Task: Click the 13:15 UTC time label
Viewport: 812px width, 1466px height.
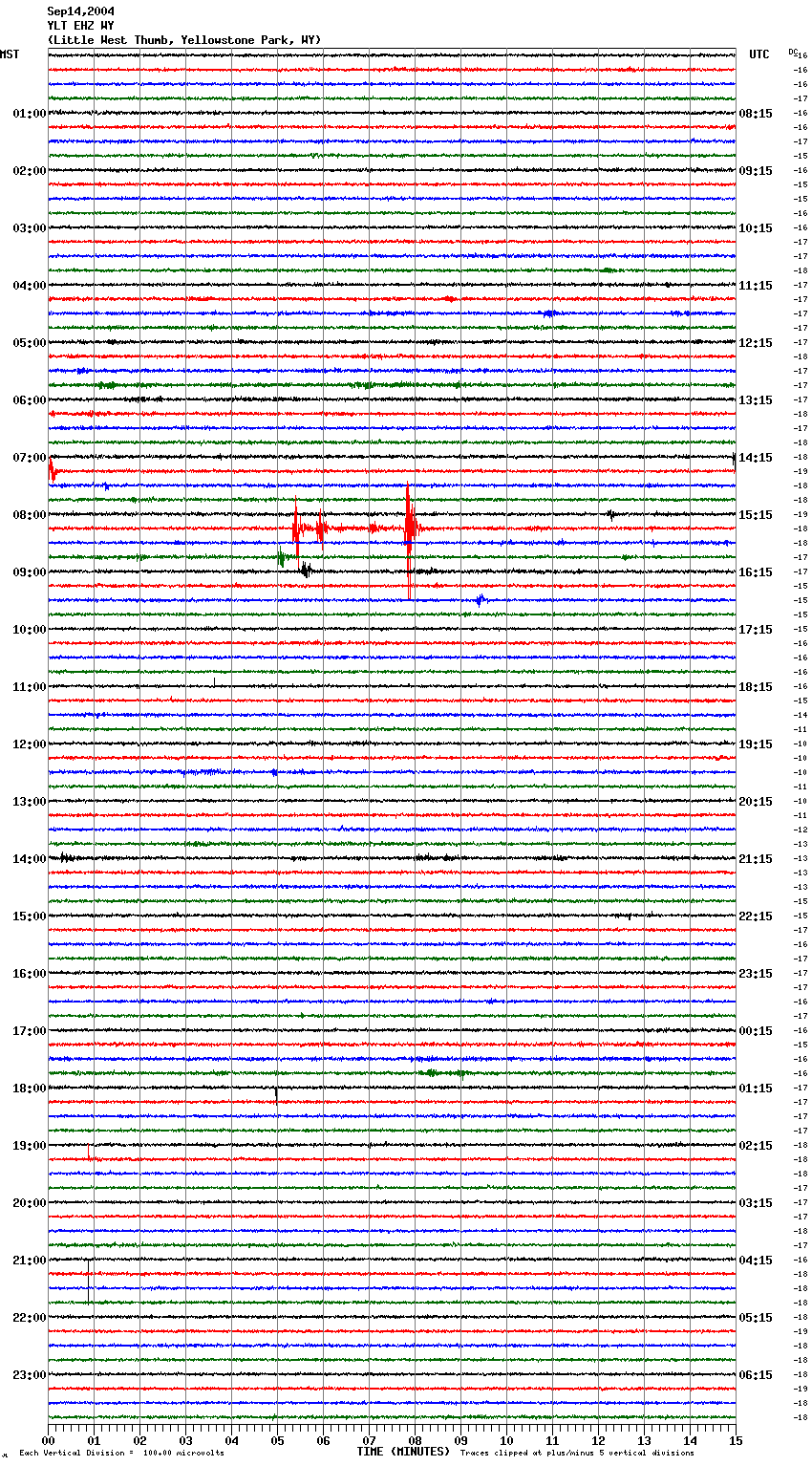Action: (x=756, y=400)
